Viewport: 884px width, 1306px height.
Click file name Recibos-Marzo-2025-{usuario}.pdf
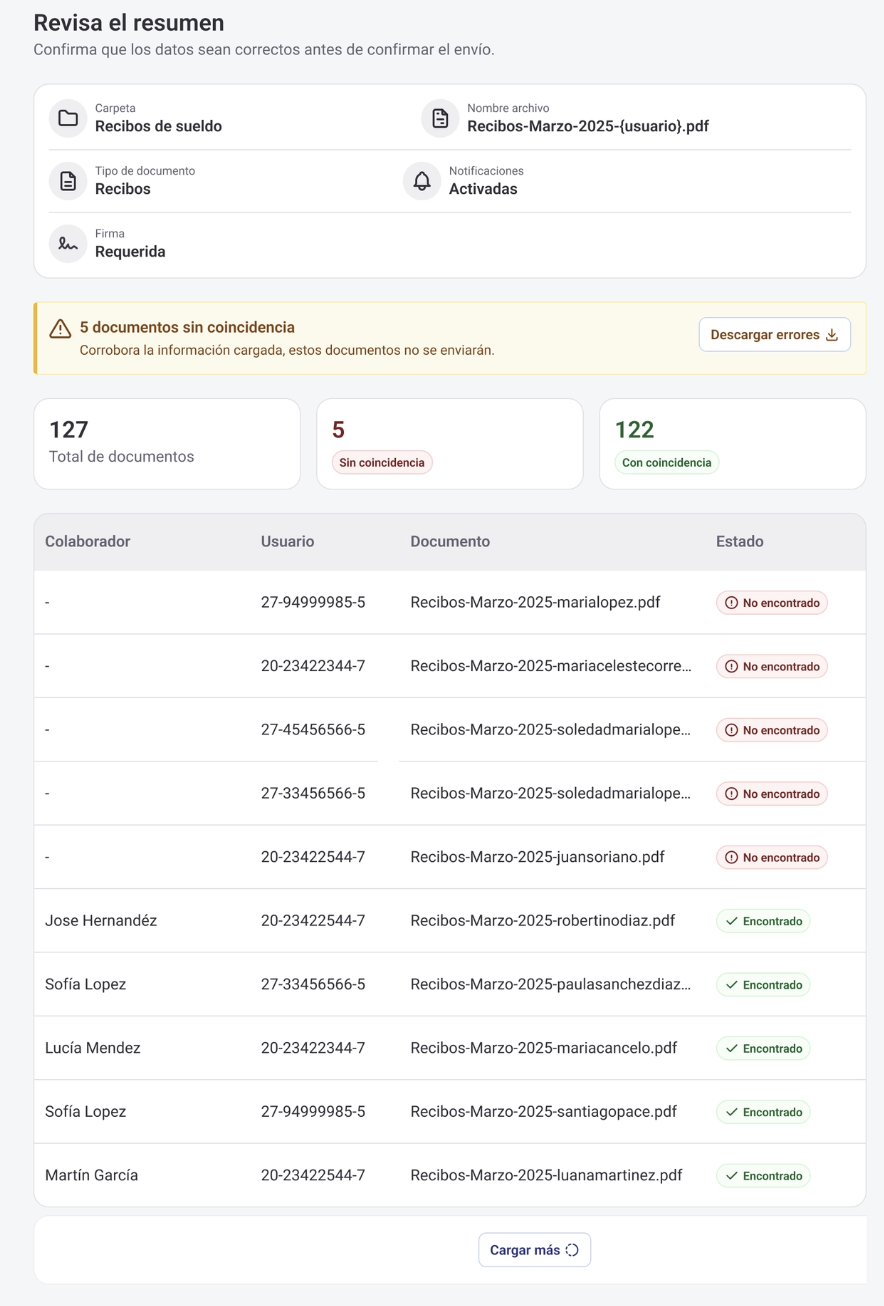pyautogui.click(x=588, y=127)
